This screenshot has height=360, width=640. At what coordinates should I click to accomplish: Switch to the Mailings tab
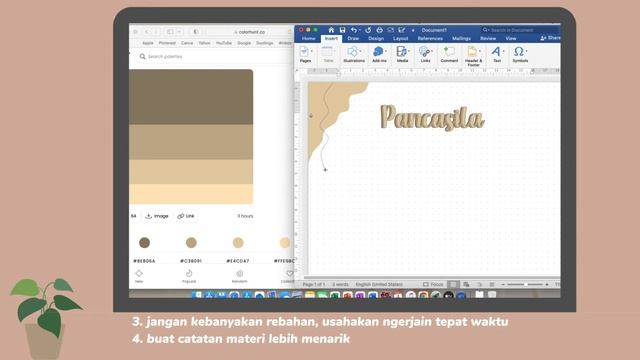pos(461,38)
